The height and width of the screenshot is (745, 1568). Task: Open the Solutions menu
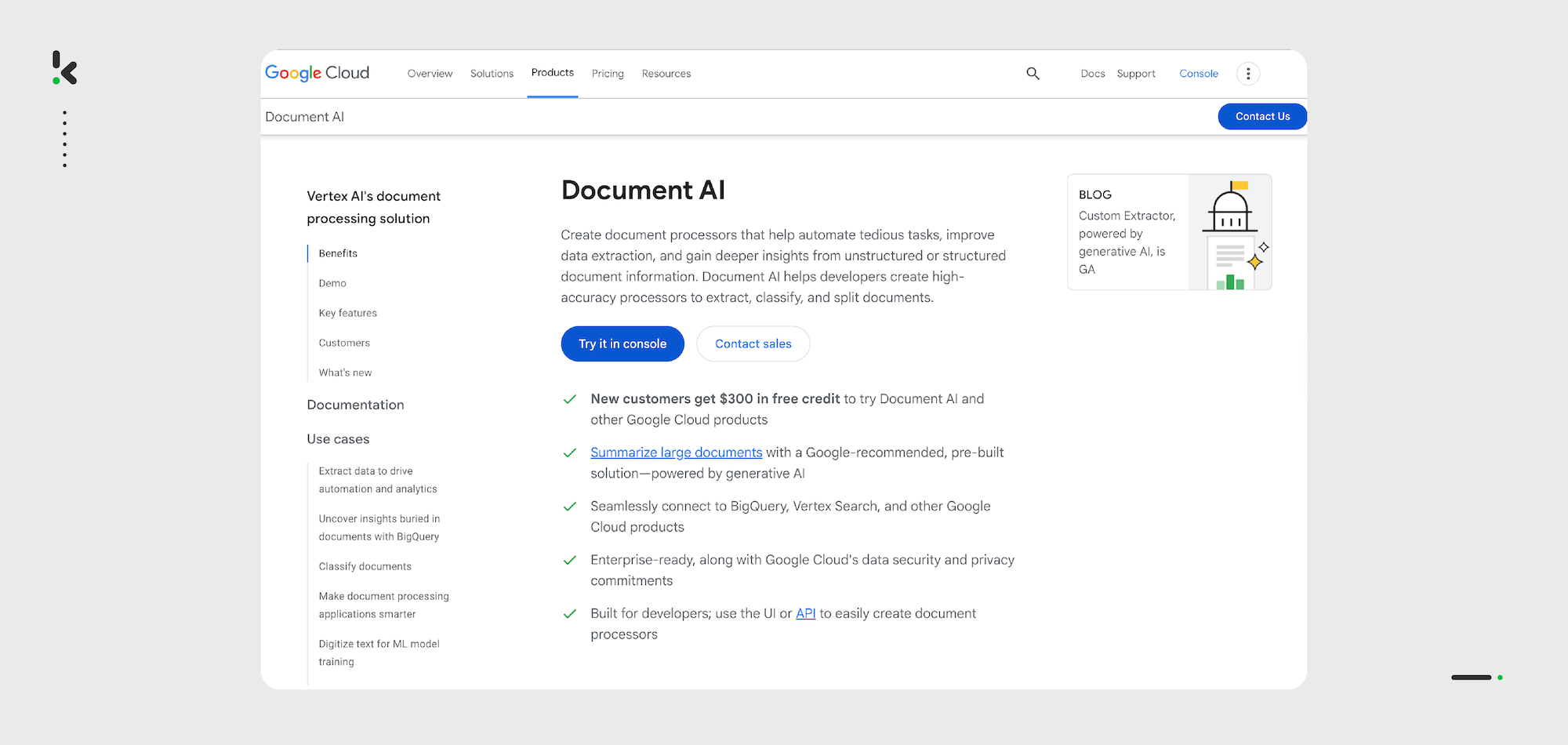[x=492, y=74]
